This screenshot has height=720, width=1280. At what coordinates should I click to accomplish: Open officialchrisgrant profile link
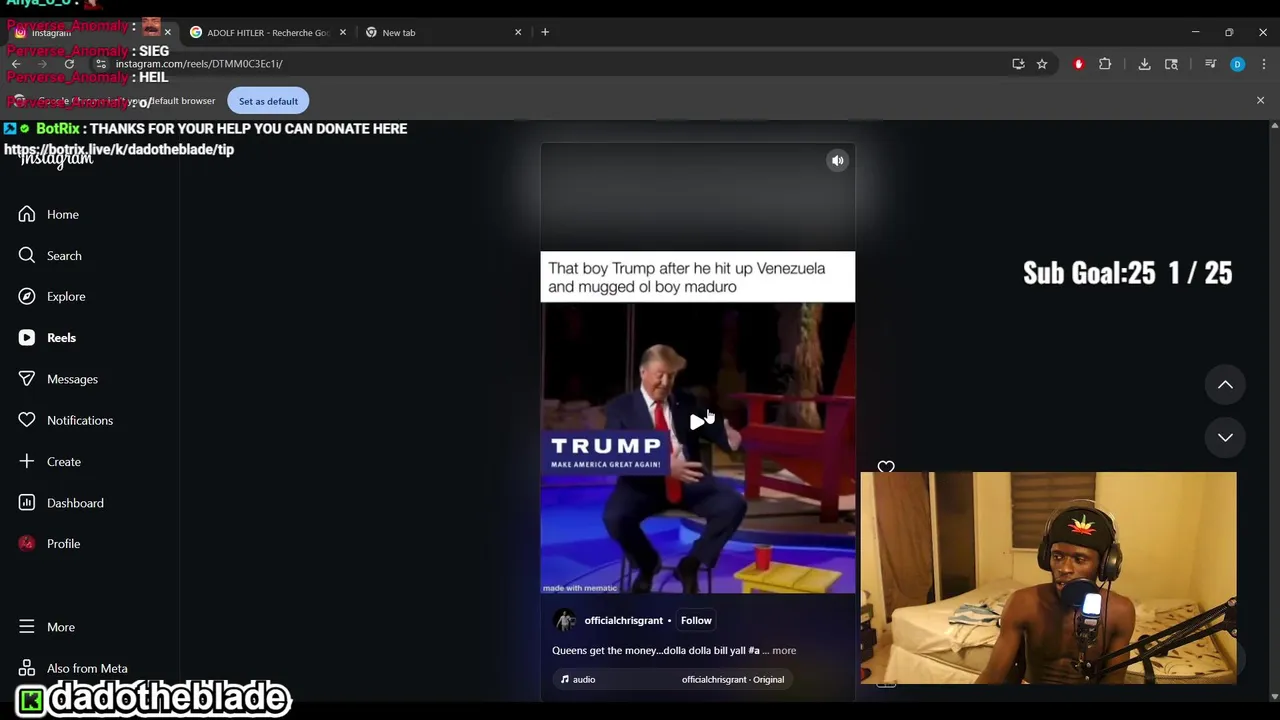(x=624, y=621)
